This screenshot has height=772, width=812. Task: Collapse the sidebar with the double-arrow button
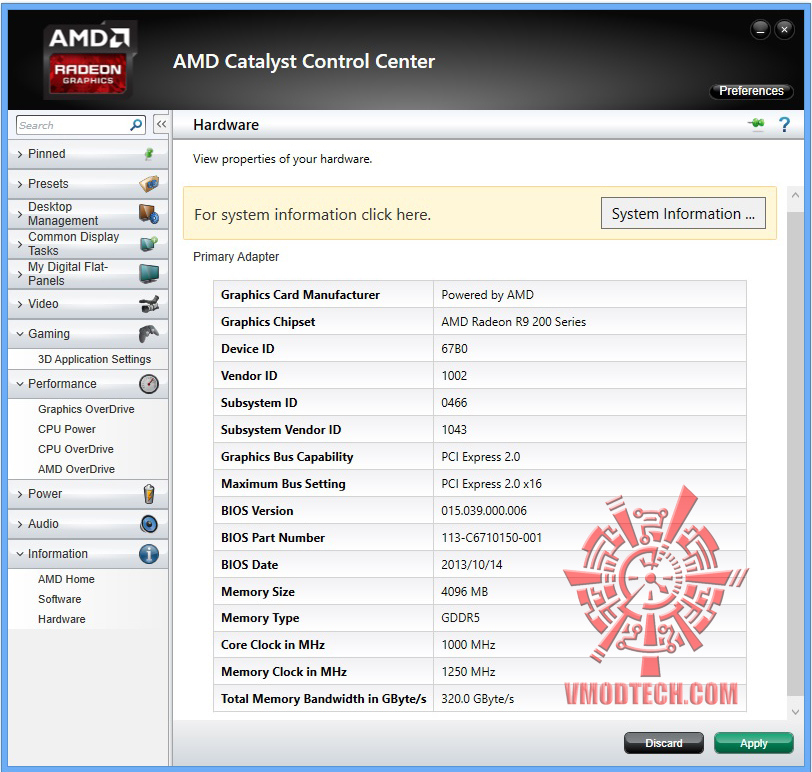point(162,124)
